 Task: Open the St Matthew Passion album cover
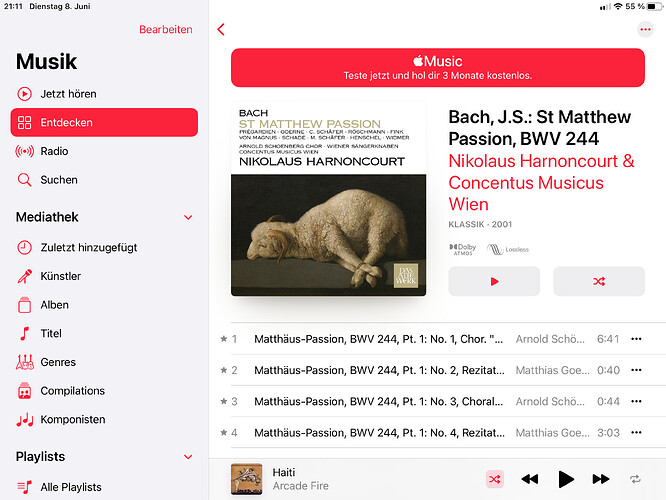pyautogui.click(x=328, y=198)
